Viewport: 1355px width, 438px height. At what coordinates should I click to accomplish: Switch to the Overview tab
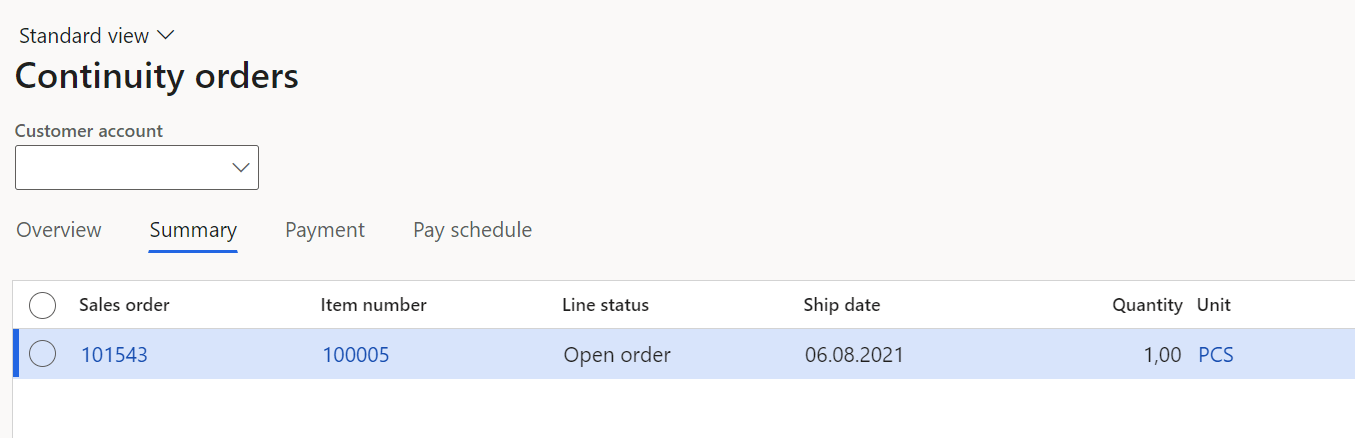tap(59, 230)
